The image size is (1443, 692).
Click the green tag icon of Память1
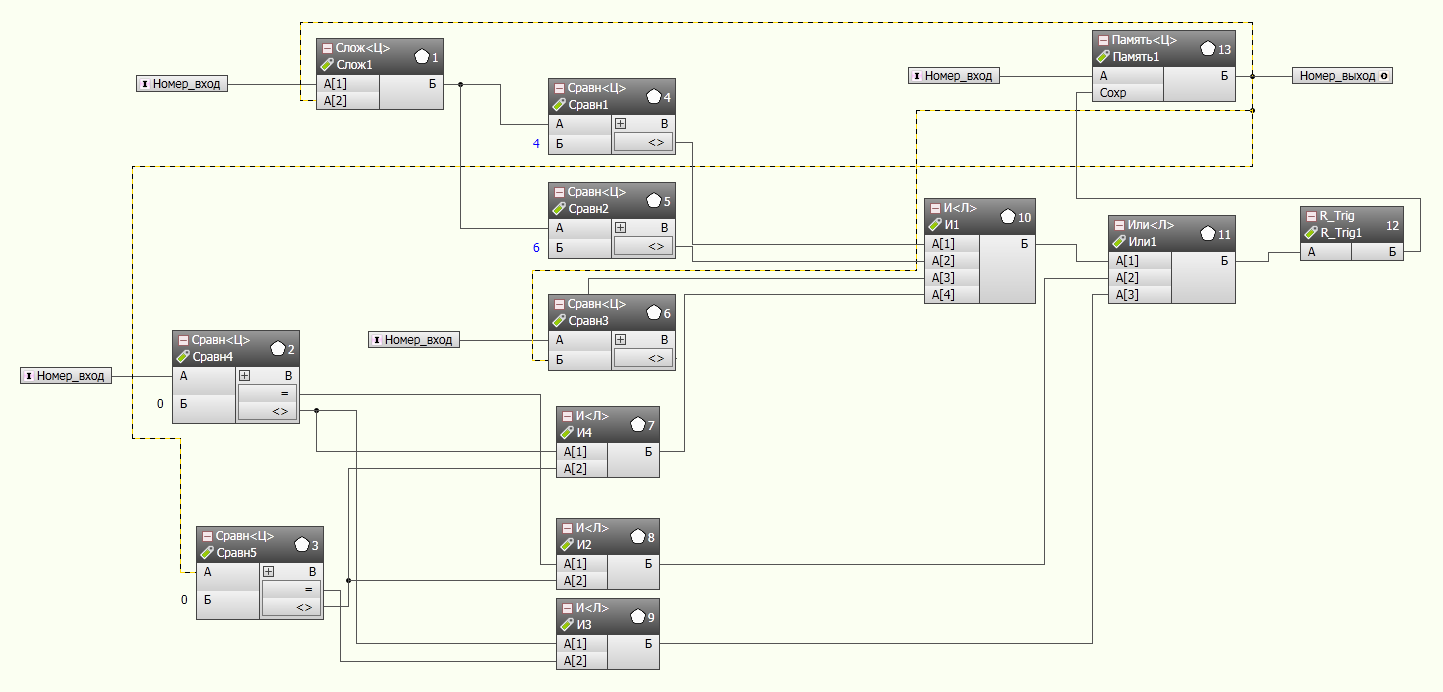[x=1103, y=56]
